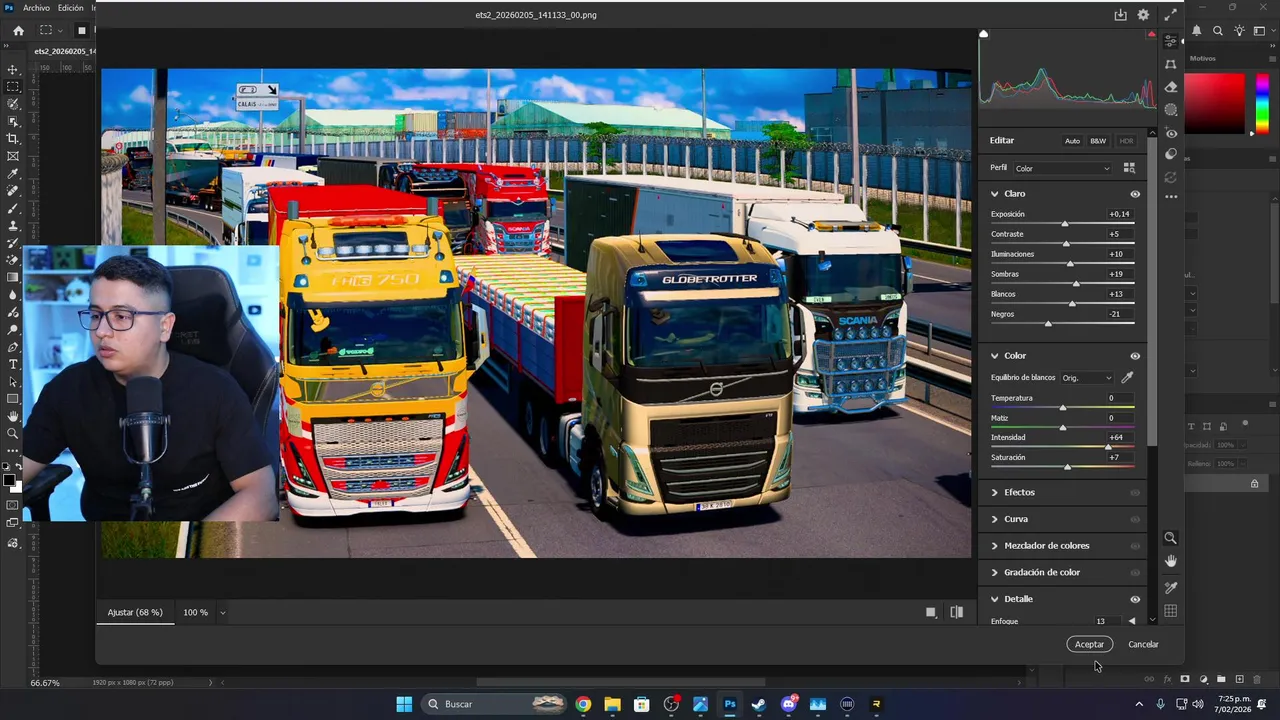1280x720 pixels.
Task: Open Camera Raw preferences gear icon
Action: pos(1143,15)
